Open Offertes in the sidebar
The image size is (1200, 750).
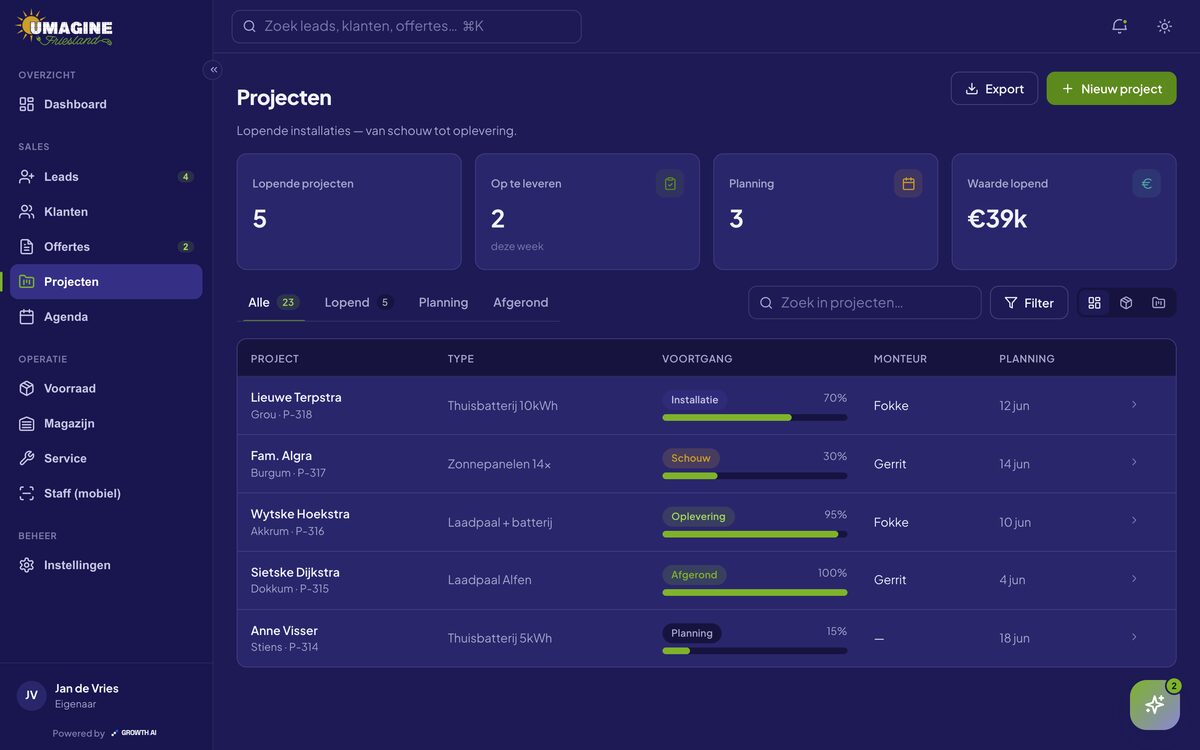coord(106,247)
